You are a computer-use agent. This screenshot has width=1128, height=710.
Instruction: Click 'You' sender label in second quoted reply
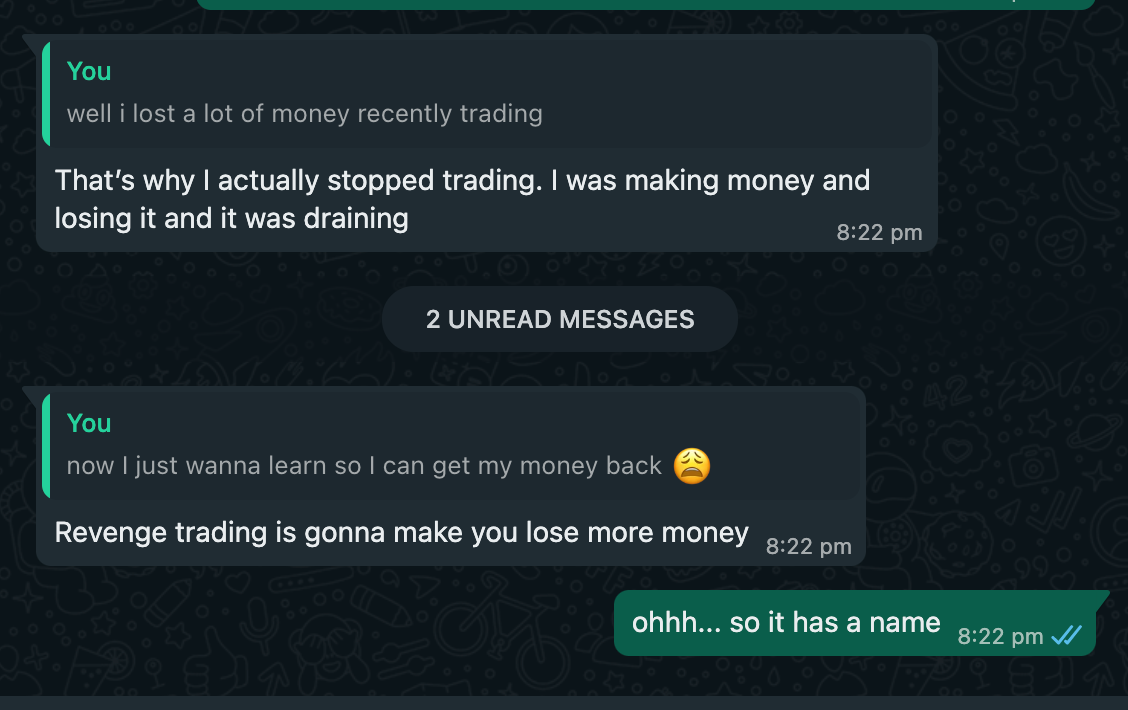coord(88,423)
